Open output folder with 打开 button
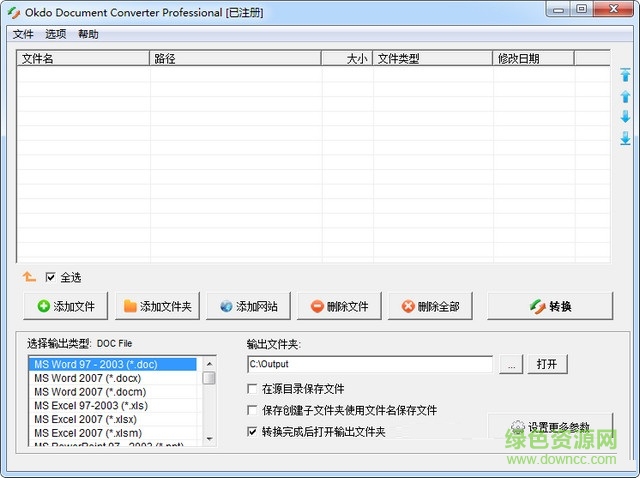The height and width of the screenshot is (478, 640). point(547,364)
